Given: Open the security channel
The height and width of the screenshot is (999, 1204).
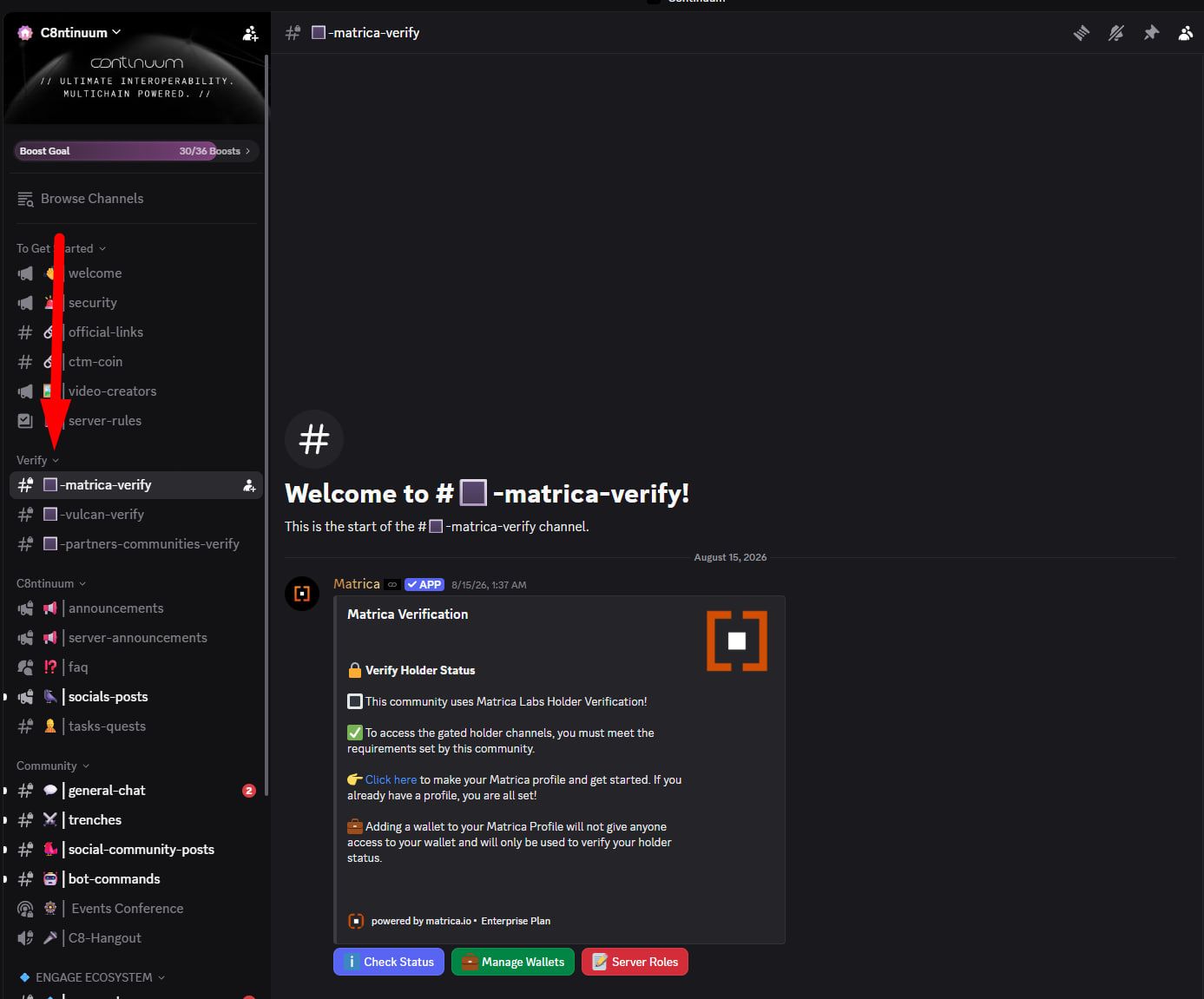Looking at the screenshot, I should pyautogui.click(x=136, y=303).
